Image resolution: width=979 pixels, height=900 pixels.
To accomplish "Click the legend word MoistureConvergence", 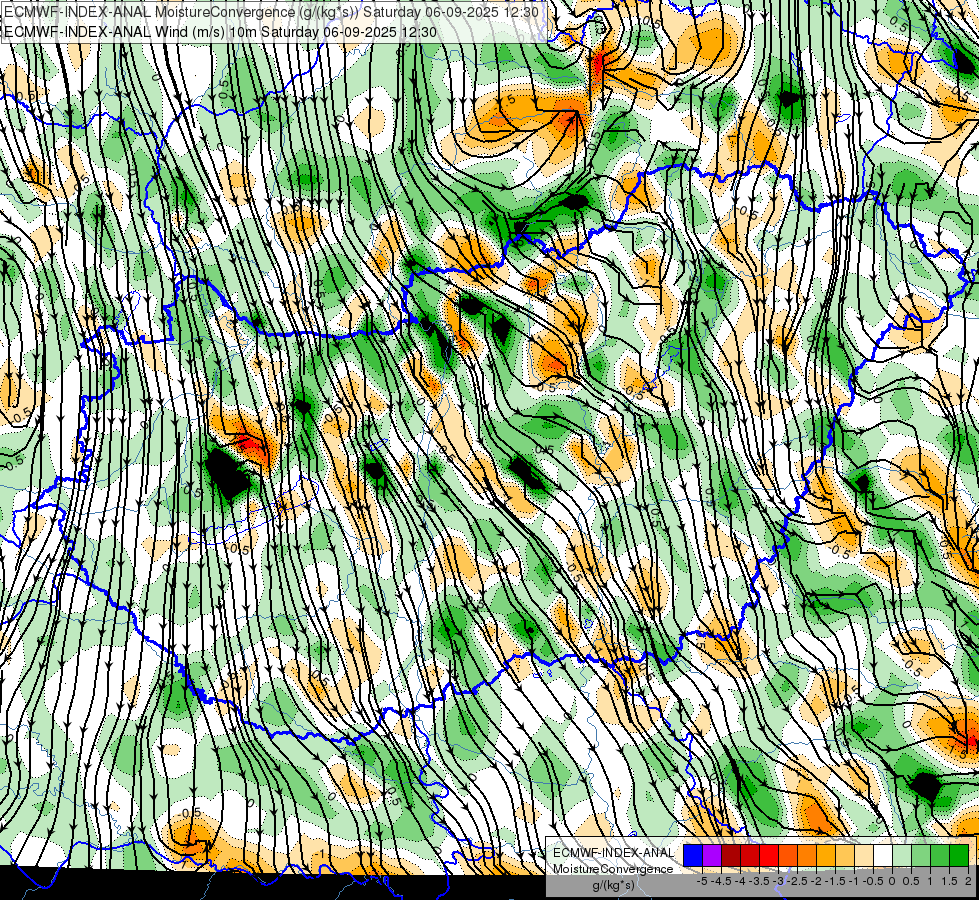I will pos(613,869).
